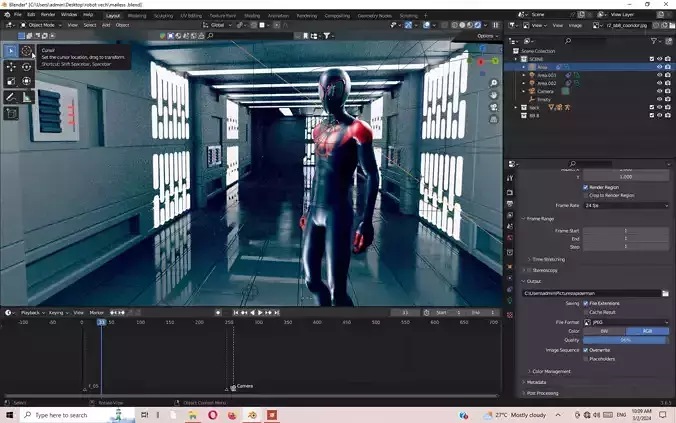Screen dimensions: 676x423
Task: Click the viewport zoom magnifier icon
Action: click(x=494, y=83)
